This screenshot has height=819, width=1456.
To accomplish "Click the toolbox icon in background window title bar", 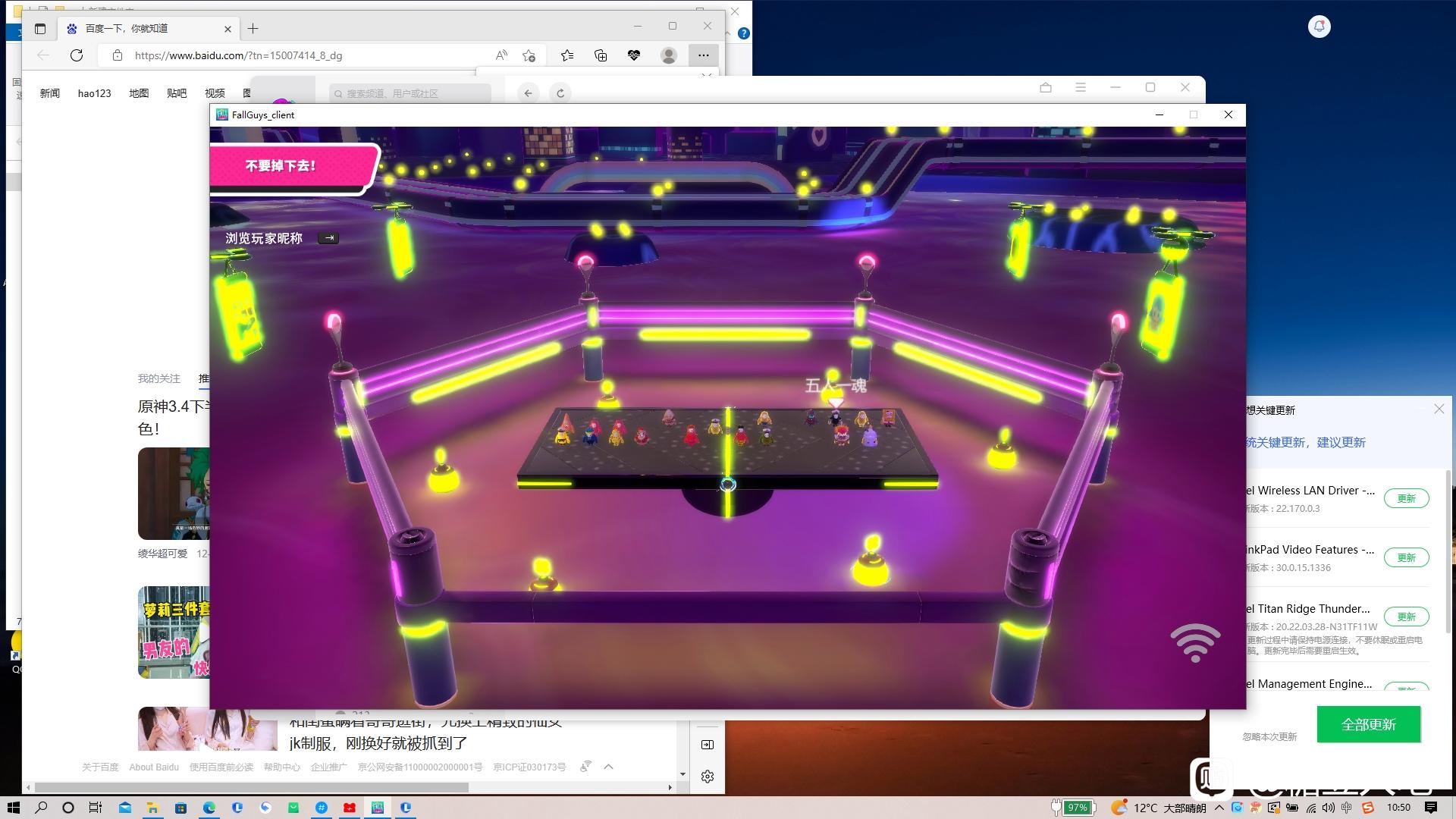I will [1046, 88].
